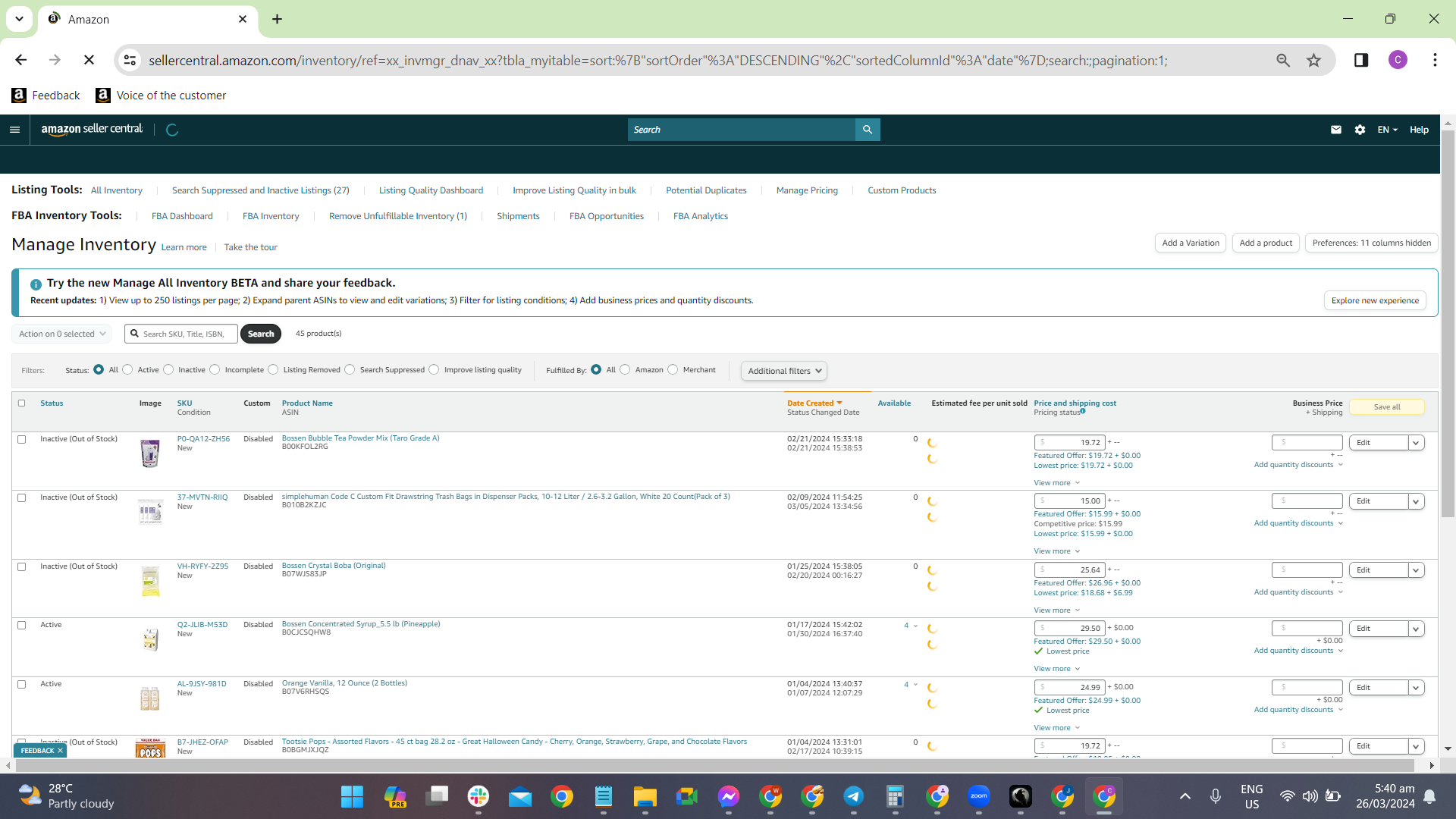Image resolution: width=1456 pixels, height=819 pixels.
Task: Open Windows Start menu
Action: [x=352, y=796]
